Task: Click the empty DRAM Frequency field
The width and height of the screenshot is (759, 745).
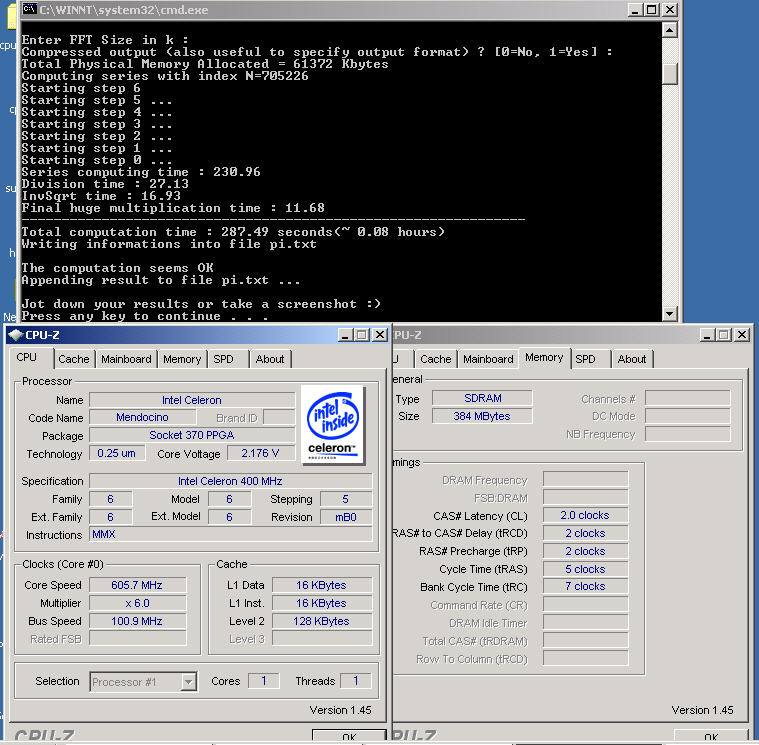Action: [585, 479]
